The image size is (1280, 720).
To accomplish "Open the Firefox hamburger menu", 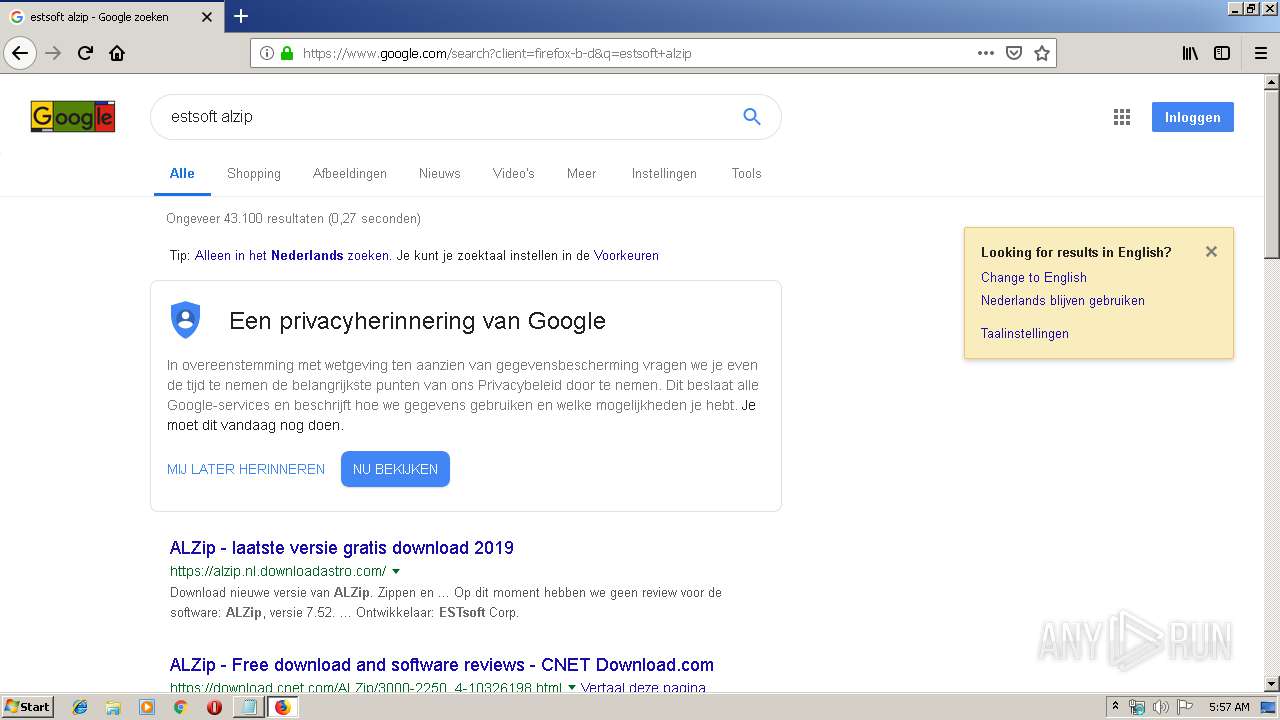I will [1261, 53].
